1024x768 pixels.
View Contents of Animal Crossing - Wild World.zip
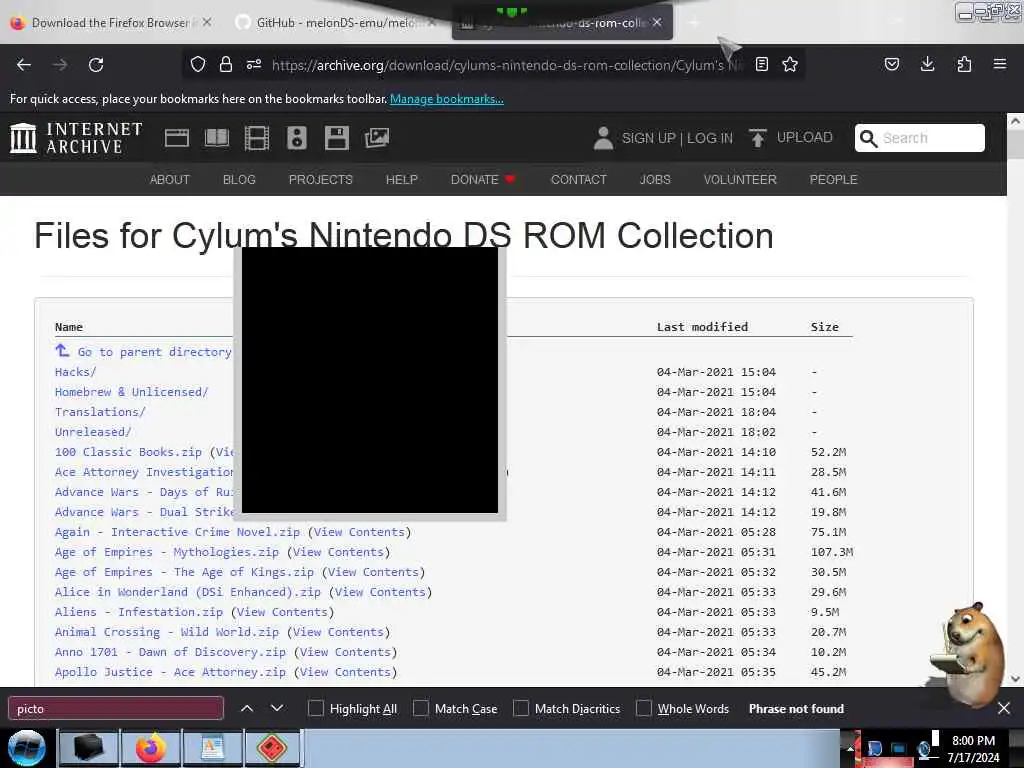point(338,632)
